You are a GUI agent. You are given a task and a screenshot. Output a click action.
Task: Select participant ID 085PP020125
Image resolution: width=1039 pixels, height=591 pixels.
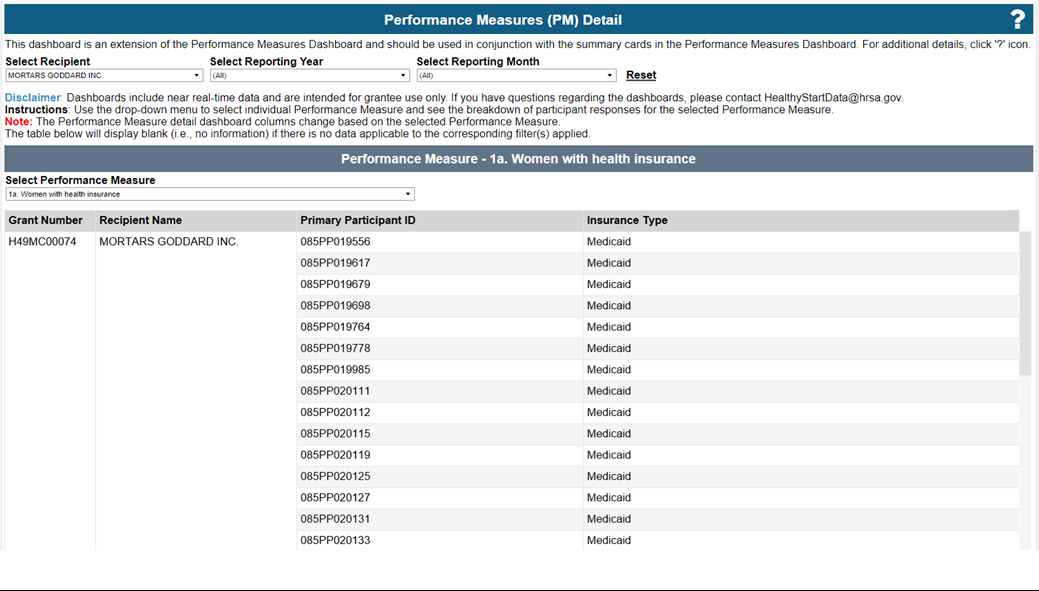click(x=335, y=476)
